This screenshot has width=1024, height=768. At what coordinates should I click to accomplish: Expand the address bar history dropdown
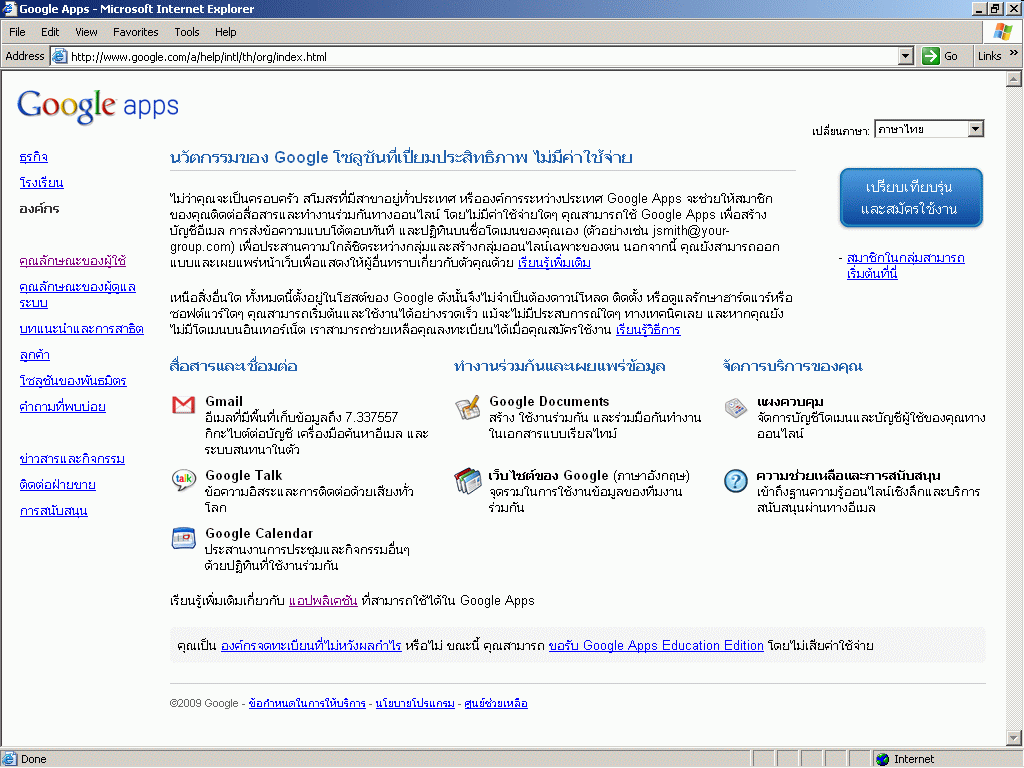[905, 56]
